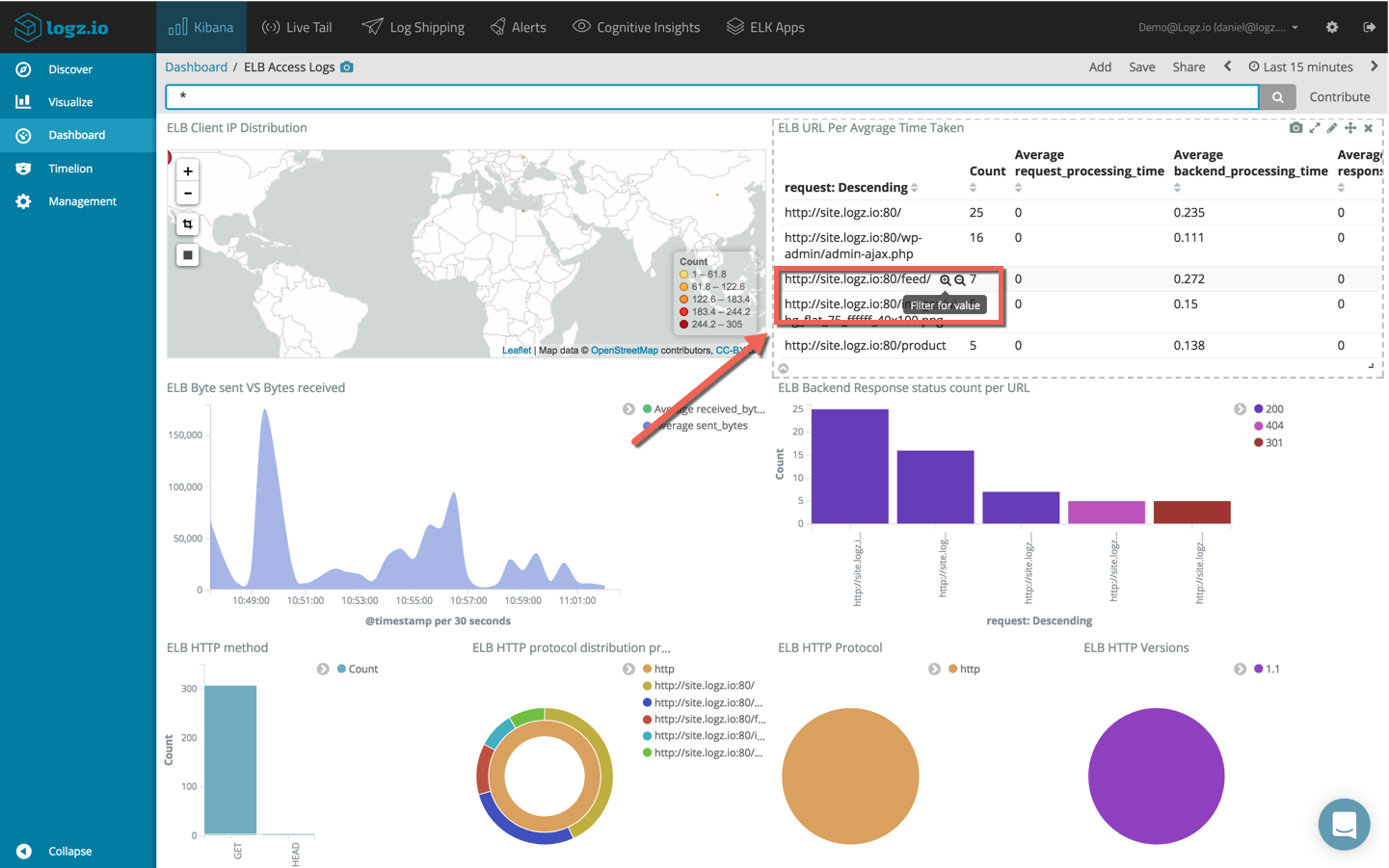Click the 1 – 61.8 legend color dot
Viewport: 1389px width, 868px height.
[683, 275]
